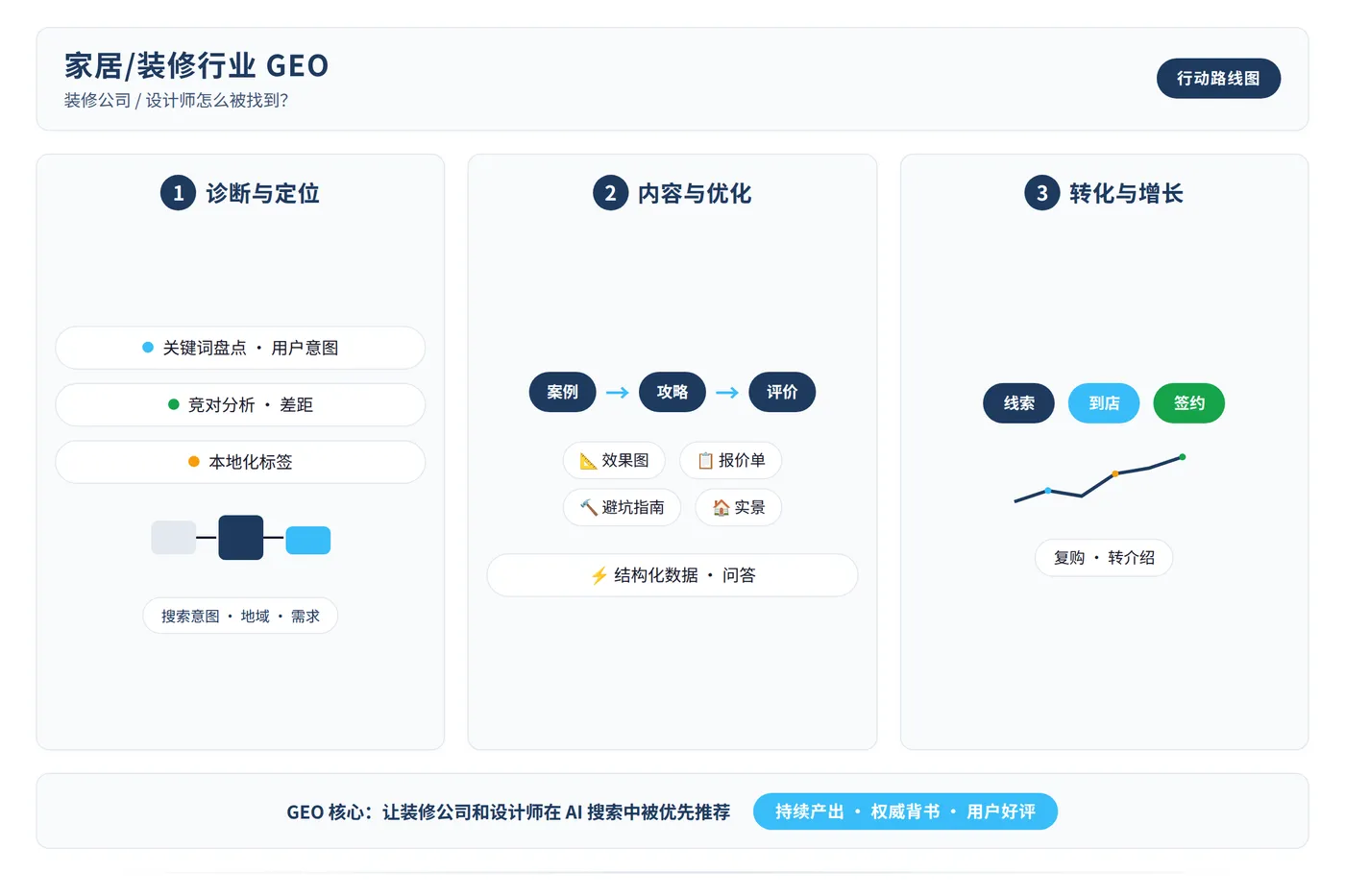Click the arrow between 案例 and 攻略
Screen dimensions: 1345x896
click(618, 392)
